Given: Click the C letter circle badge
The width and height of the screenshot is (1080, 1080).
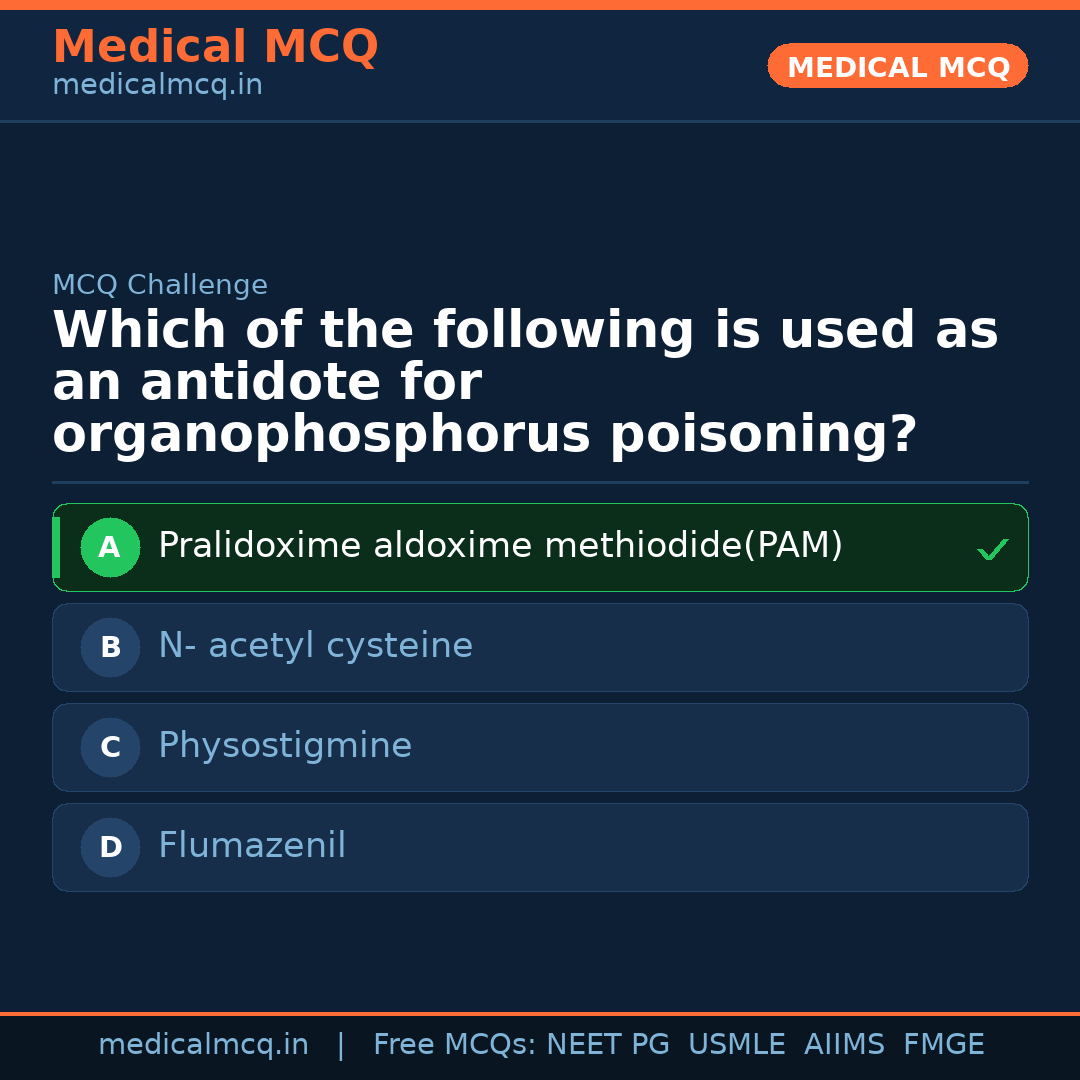Looking at the screenshot, I should pyautogui.click(x=110, y=747).
